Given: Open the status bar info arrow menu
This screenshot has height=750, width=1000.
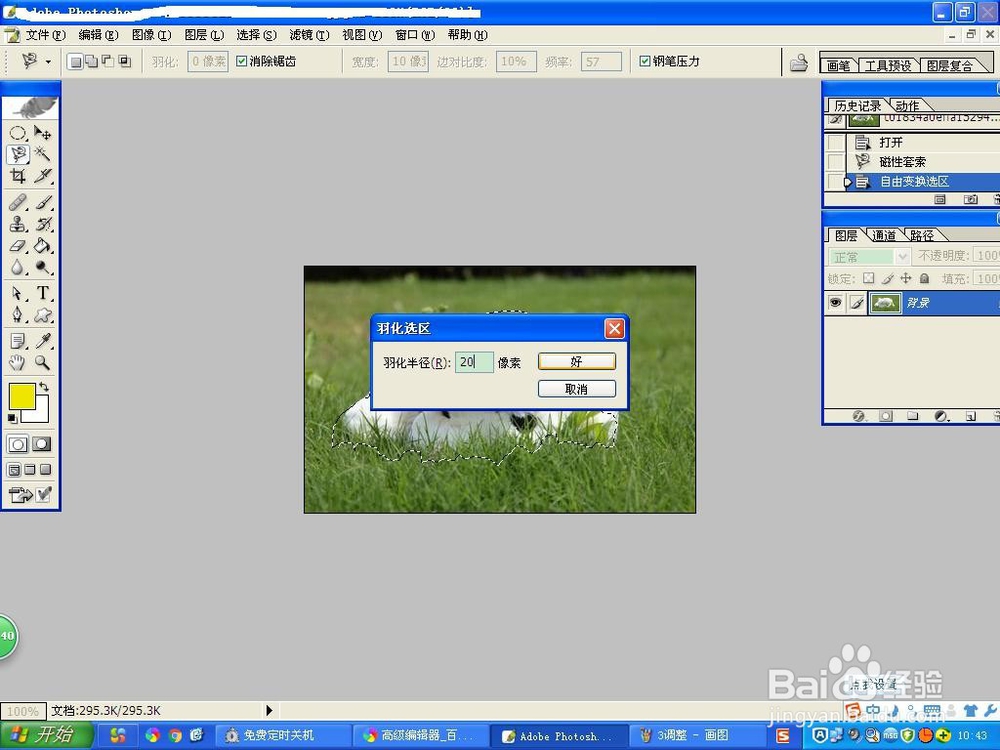Looking at the screenshot, I should [268, 710].
